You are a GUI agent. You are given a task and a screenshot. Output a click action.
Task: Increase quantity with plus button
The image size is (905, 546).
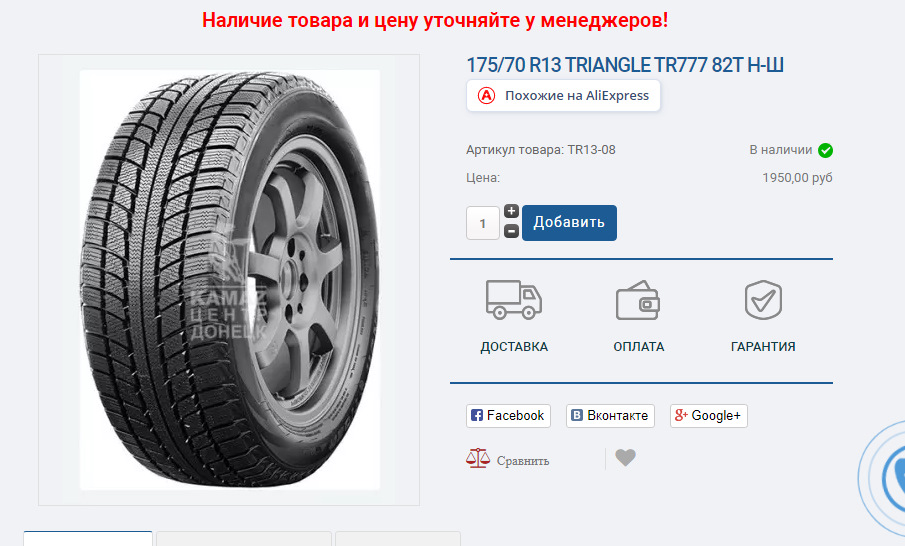511,211
